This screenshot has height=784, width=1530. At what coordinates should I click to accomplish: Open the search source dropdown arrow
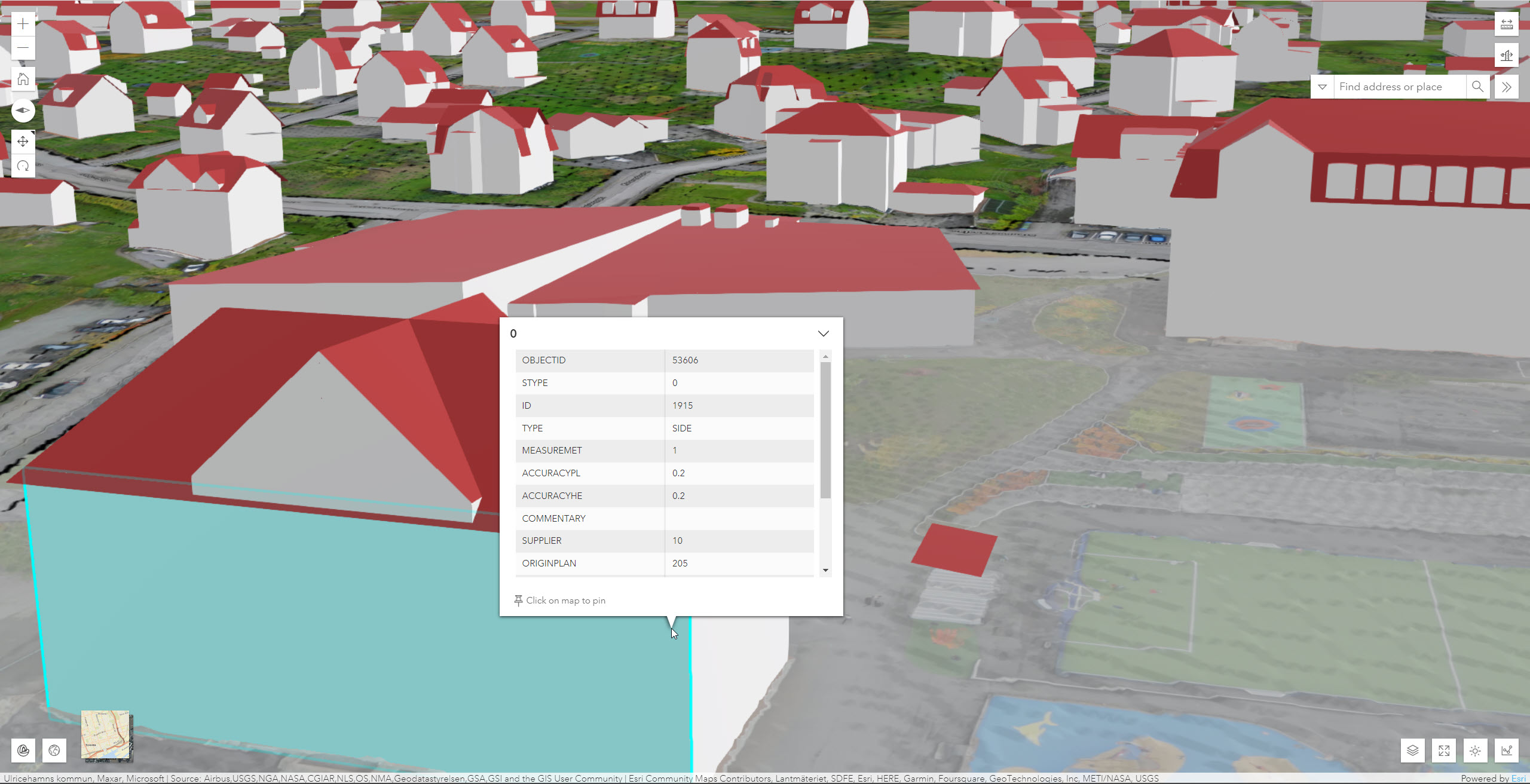click(x=1322, y=87)
